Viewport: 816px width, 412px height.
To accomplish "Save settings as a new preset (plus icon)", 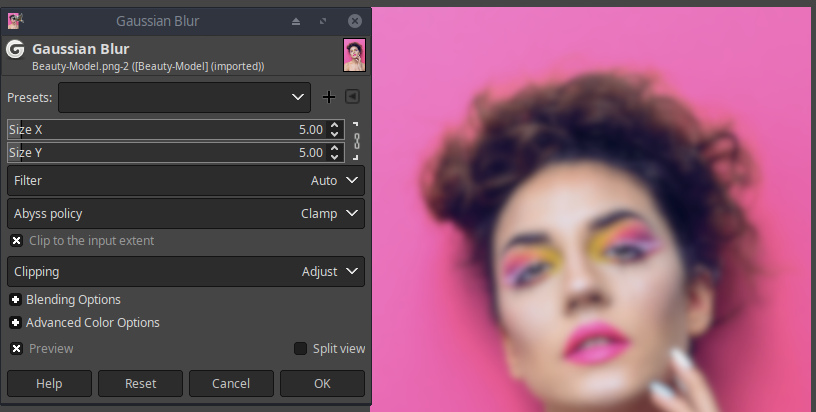I will click(328, 97).
